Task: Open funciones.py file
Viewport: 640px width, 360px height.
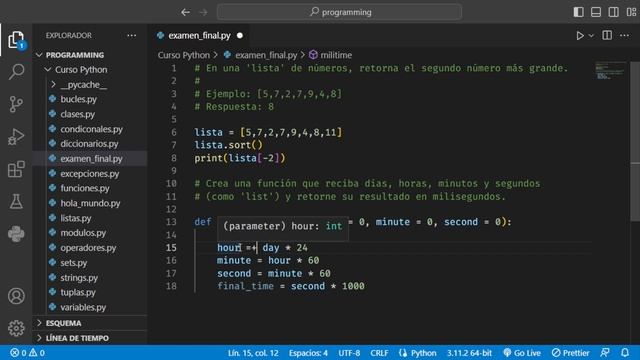Action: click(85, 188)
